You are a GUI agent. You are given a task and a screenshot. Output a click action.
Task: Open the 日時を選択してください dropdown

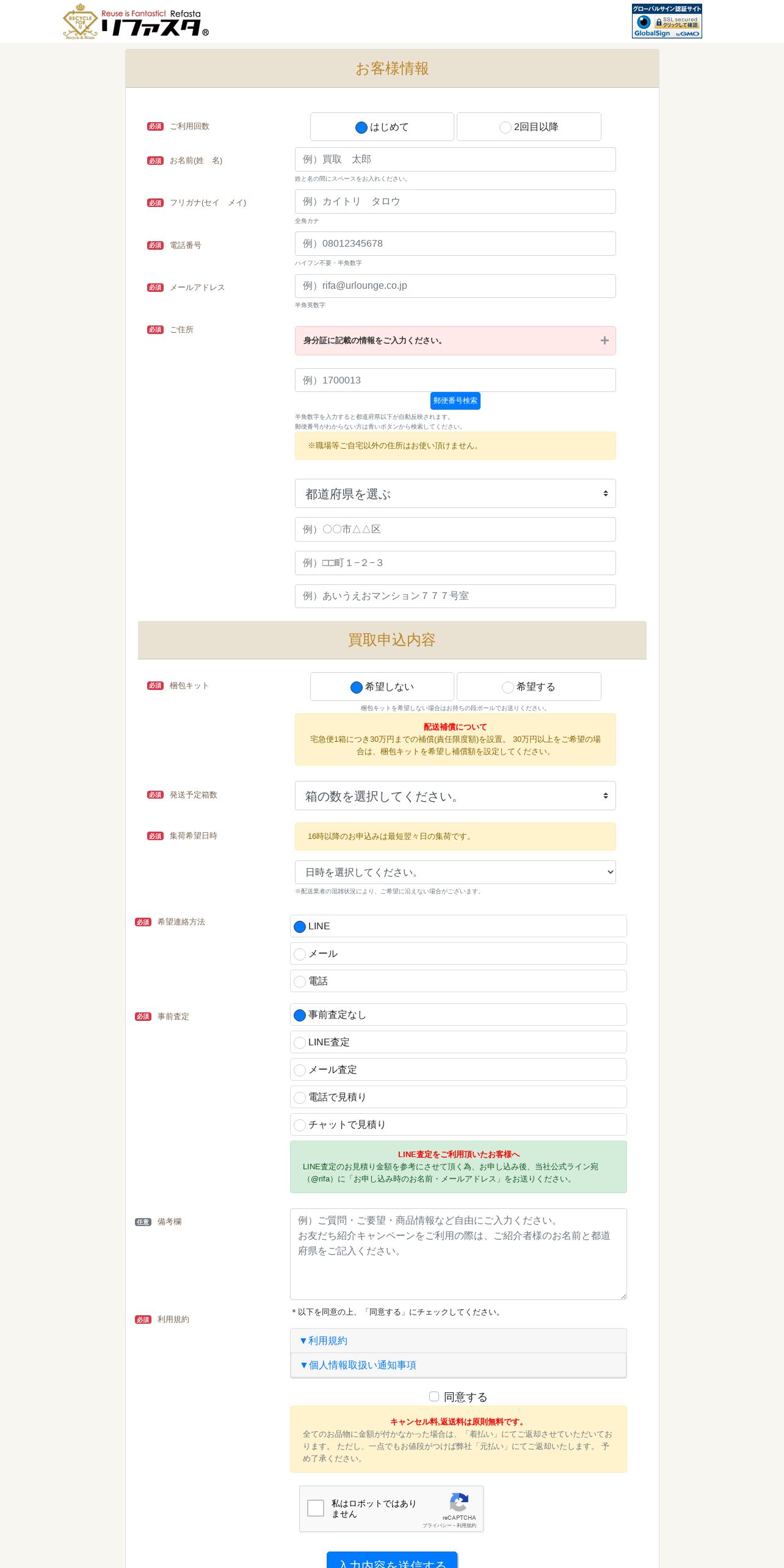pyautogui.click(x=455, y=872)
